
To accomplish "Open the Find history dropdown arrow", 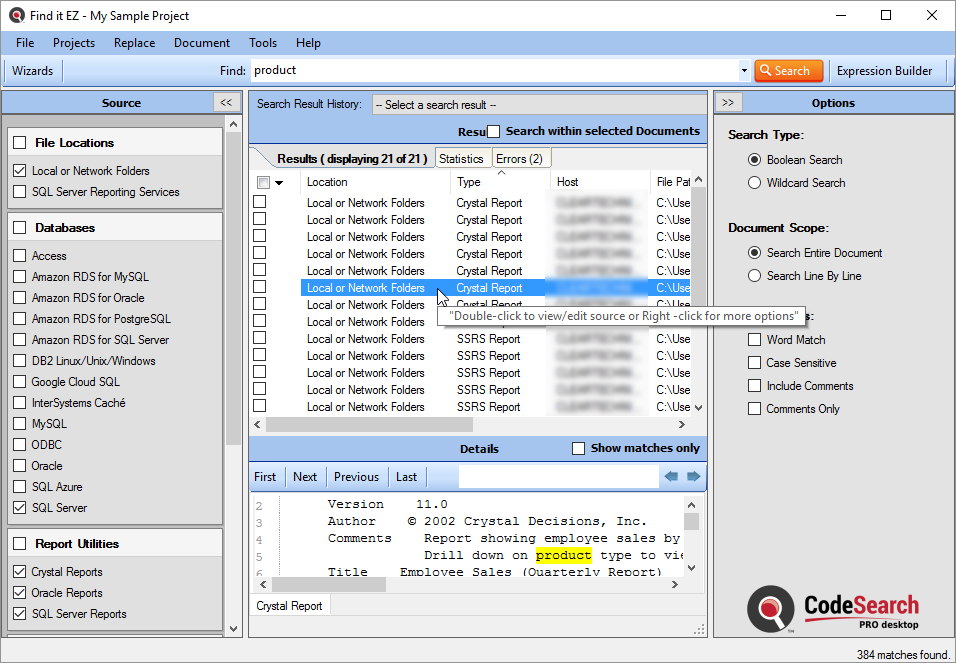I will tap(744, 71).
